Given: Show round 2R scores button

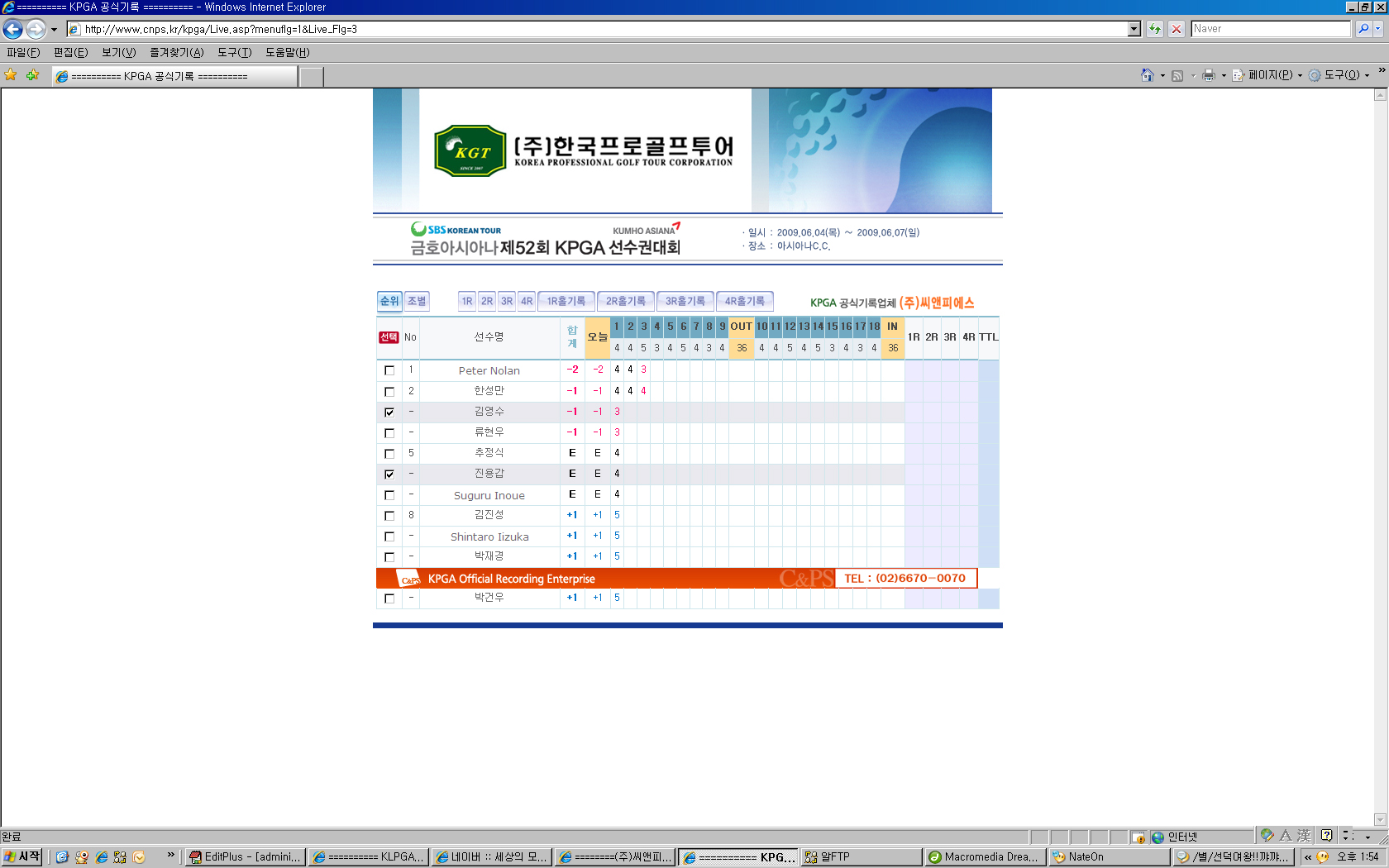Looking at the screenshot, I should [487, 301].
